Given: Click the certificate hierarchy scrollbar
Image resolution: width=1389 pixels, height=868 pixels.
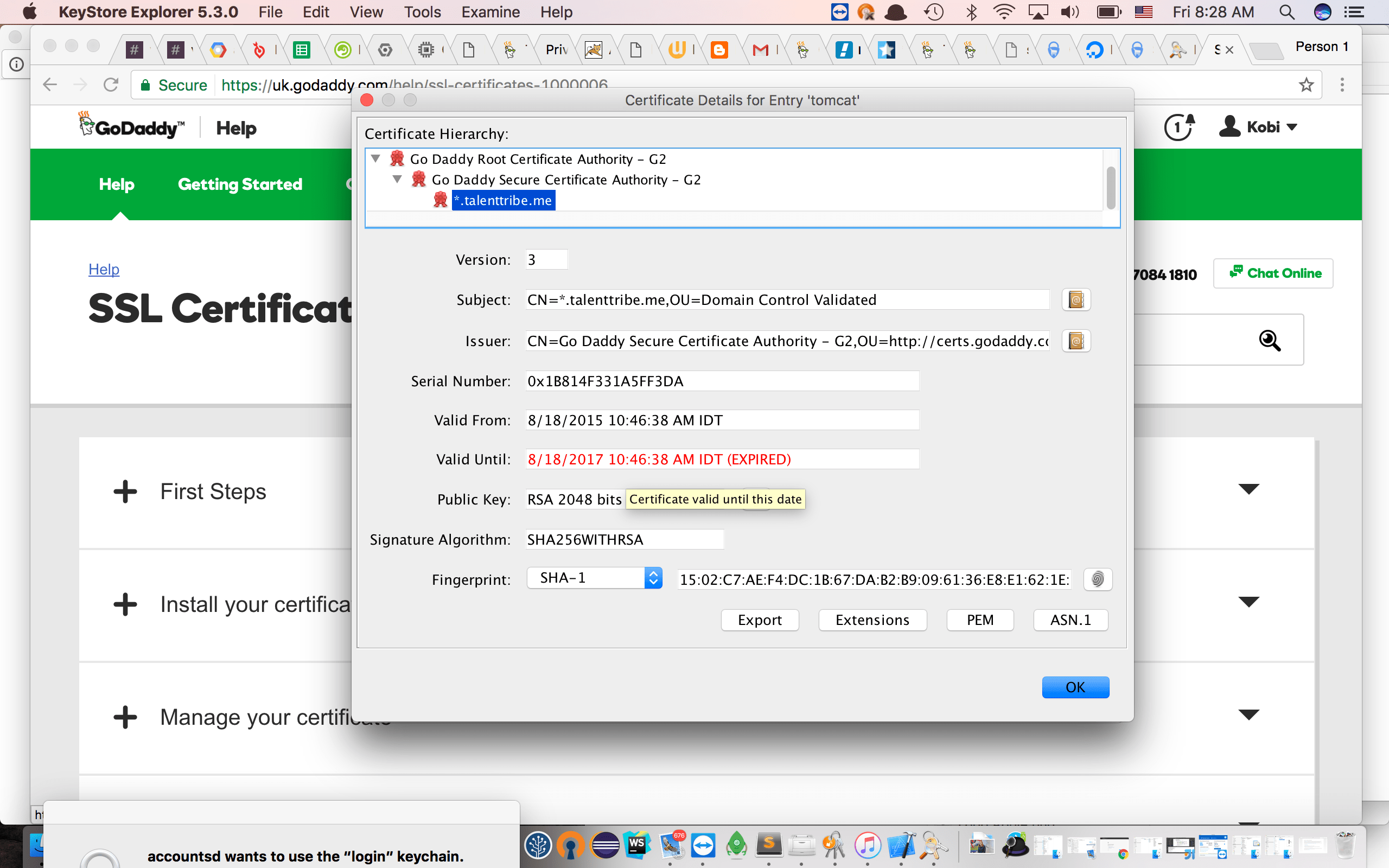Looking at the screenshot, I should coord(1111,188).
